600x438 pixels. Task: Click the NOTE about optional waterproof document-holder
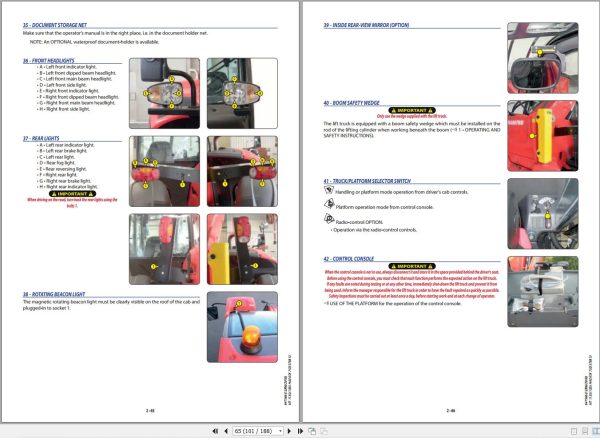pyautogui.click(x=95, y=42)
